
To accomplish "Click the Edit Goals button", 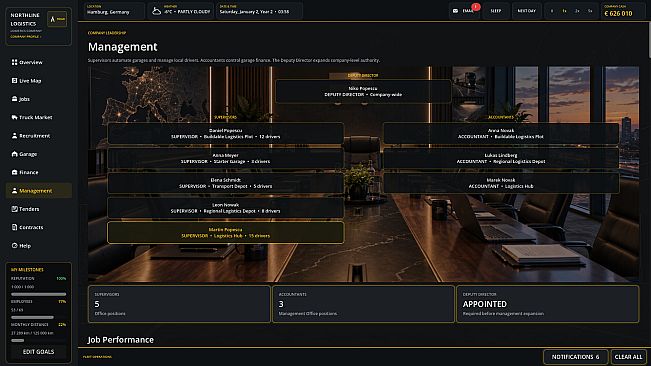I will [x=38, y=351].
